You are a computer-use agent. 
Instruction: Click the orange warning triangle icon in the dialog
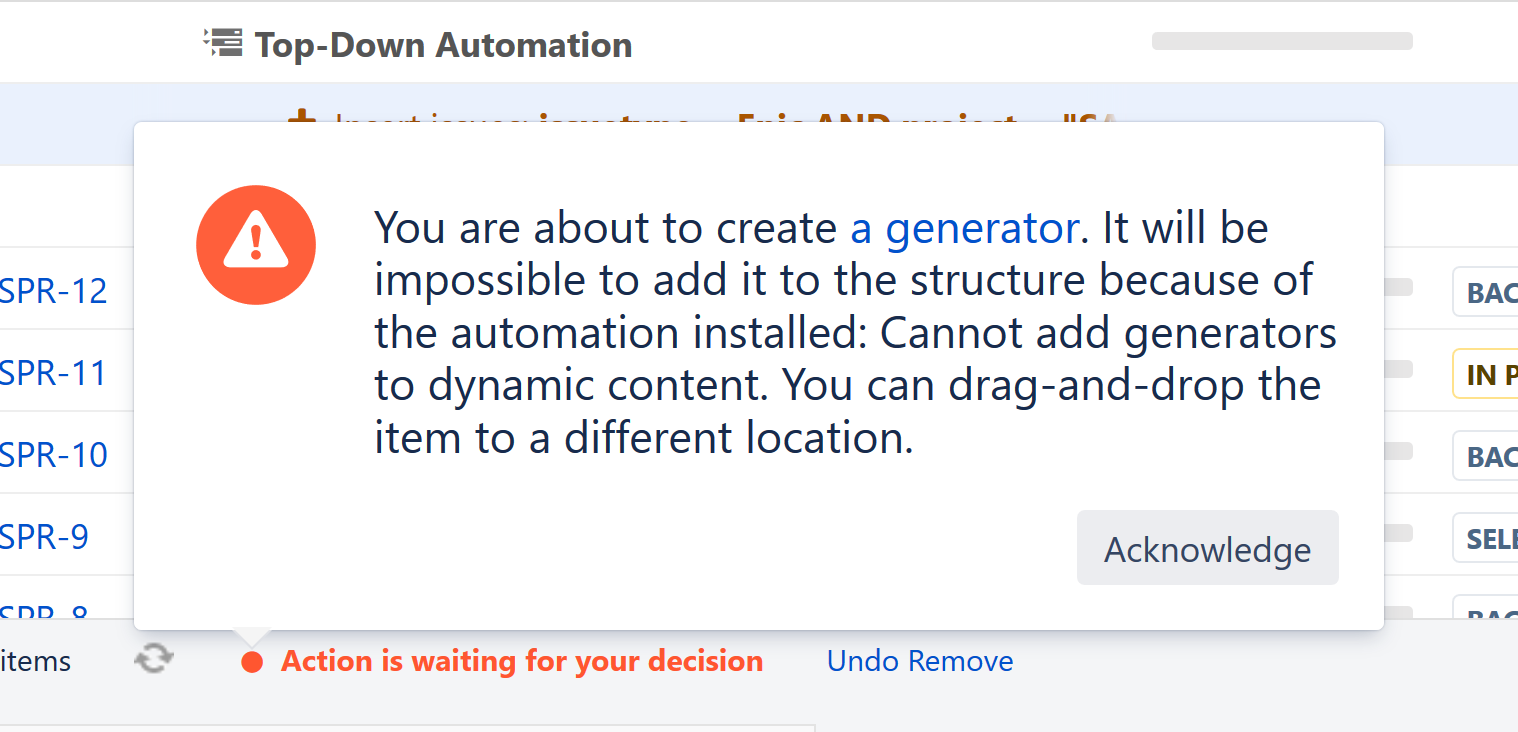[x=256, y=244]
